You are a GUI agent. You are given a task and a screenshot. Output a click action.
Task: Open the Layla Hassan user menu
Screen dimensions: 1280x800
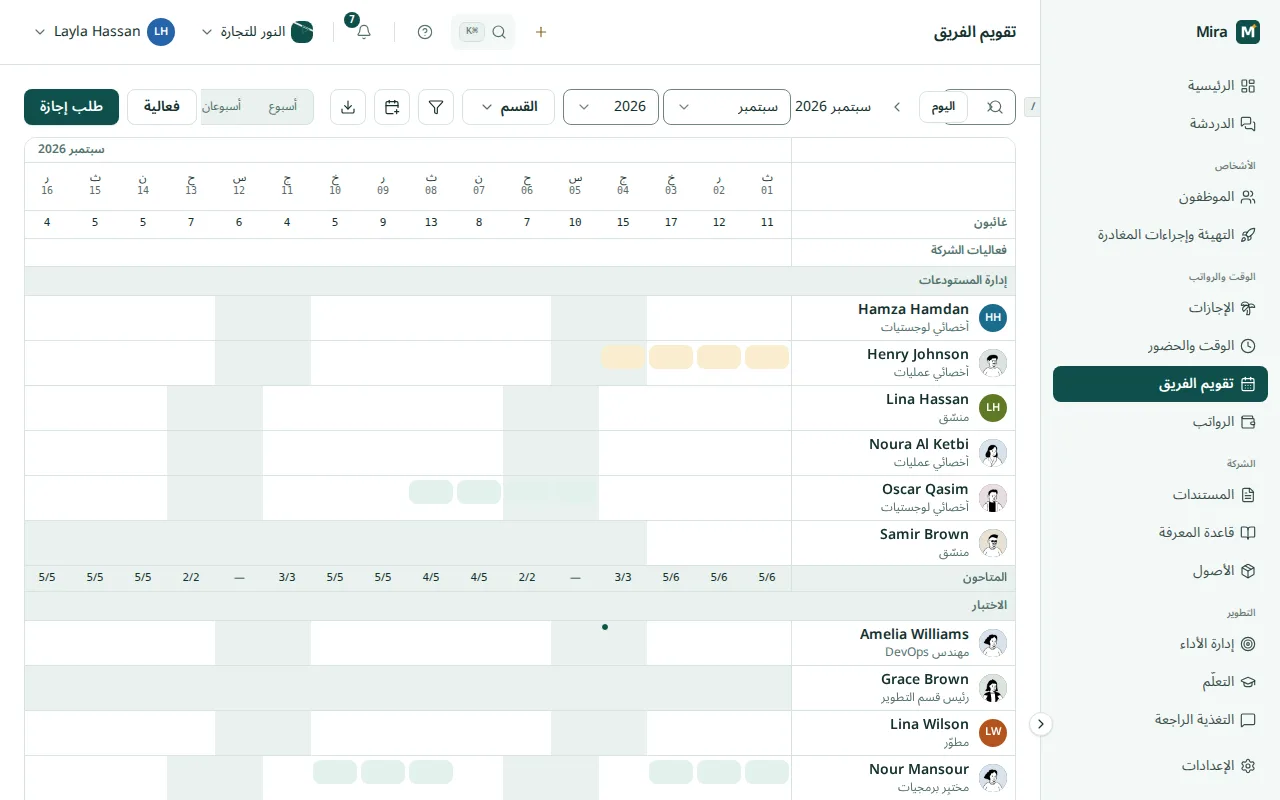[x=104, y=32]
